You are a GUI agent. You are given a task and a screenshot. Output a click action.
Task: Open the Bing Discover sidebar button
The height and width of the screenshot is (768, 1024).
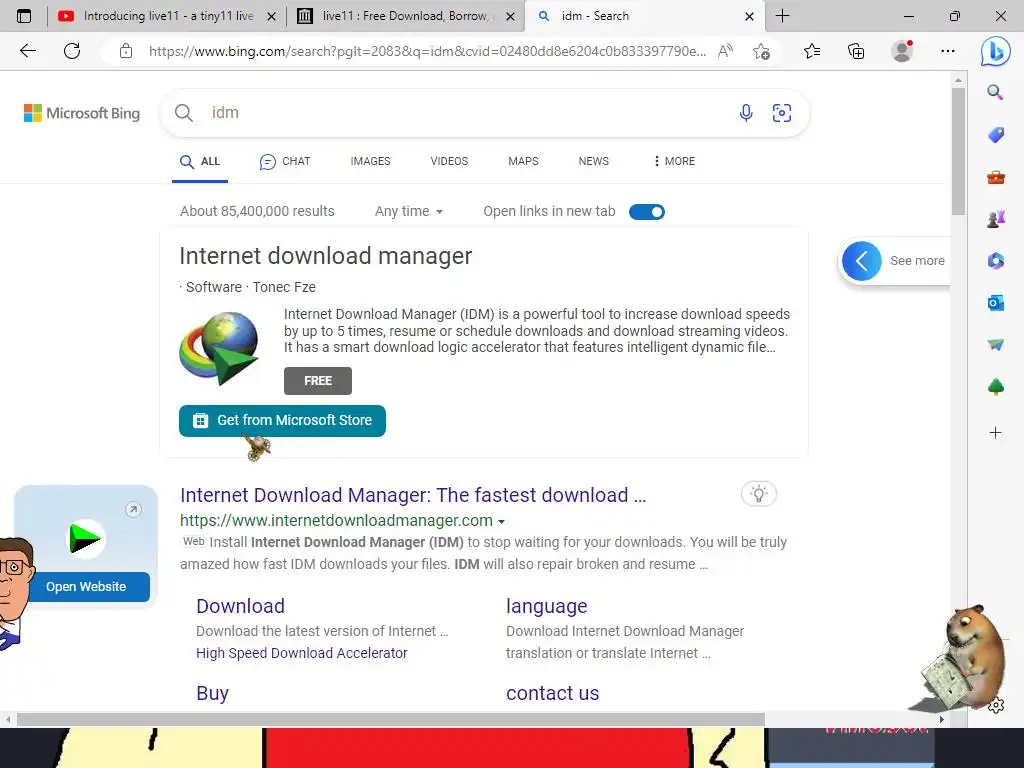click(995, 52)
